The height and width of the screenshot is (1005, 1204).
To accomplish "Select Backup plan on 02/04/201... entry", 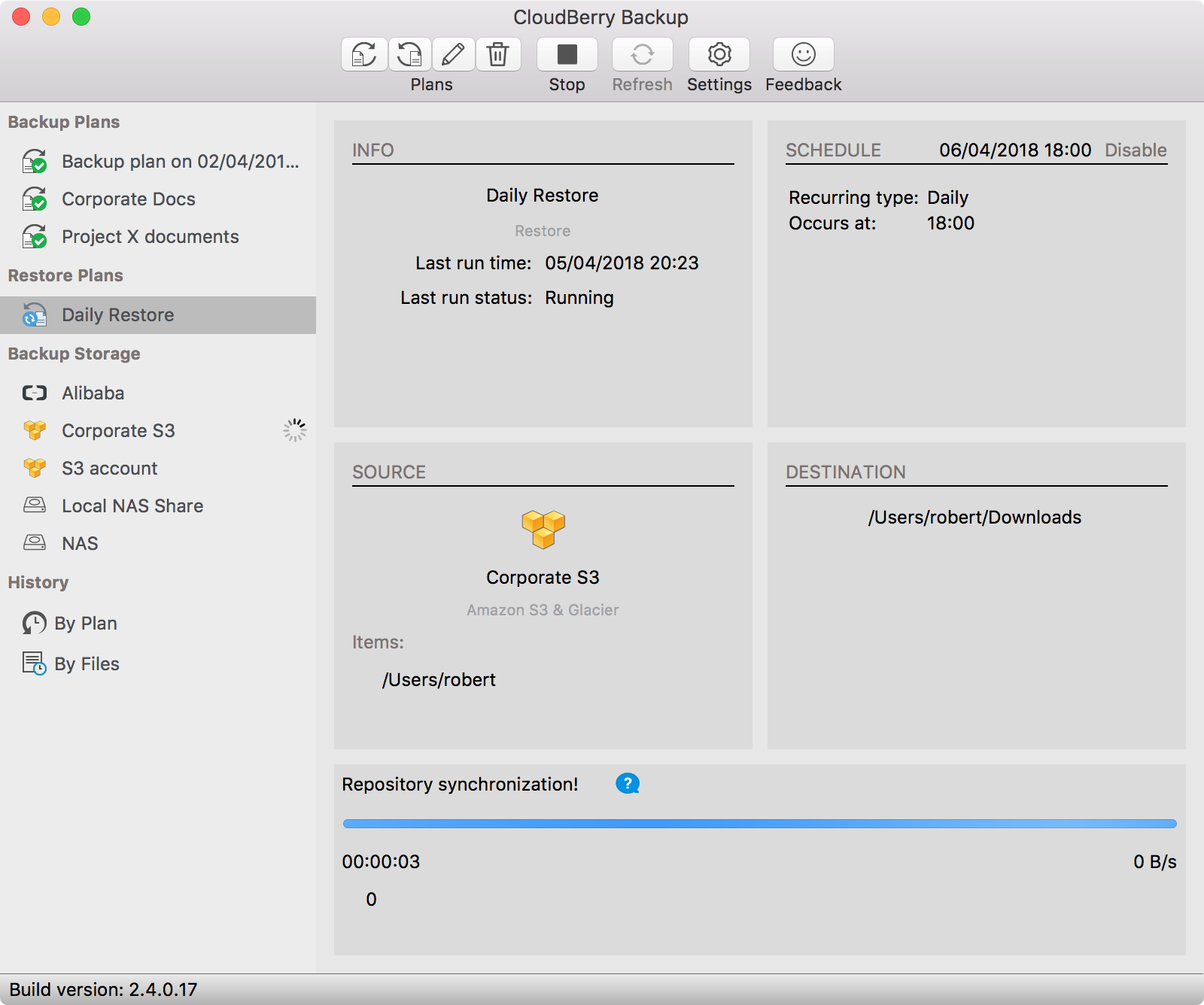I will (158, 161).
